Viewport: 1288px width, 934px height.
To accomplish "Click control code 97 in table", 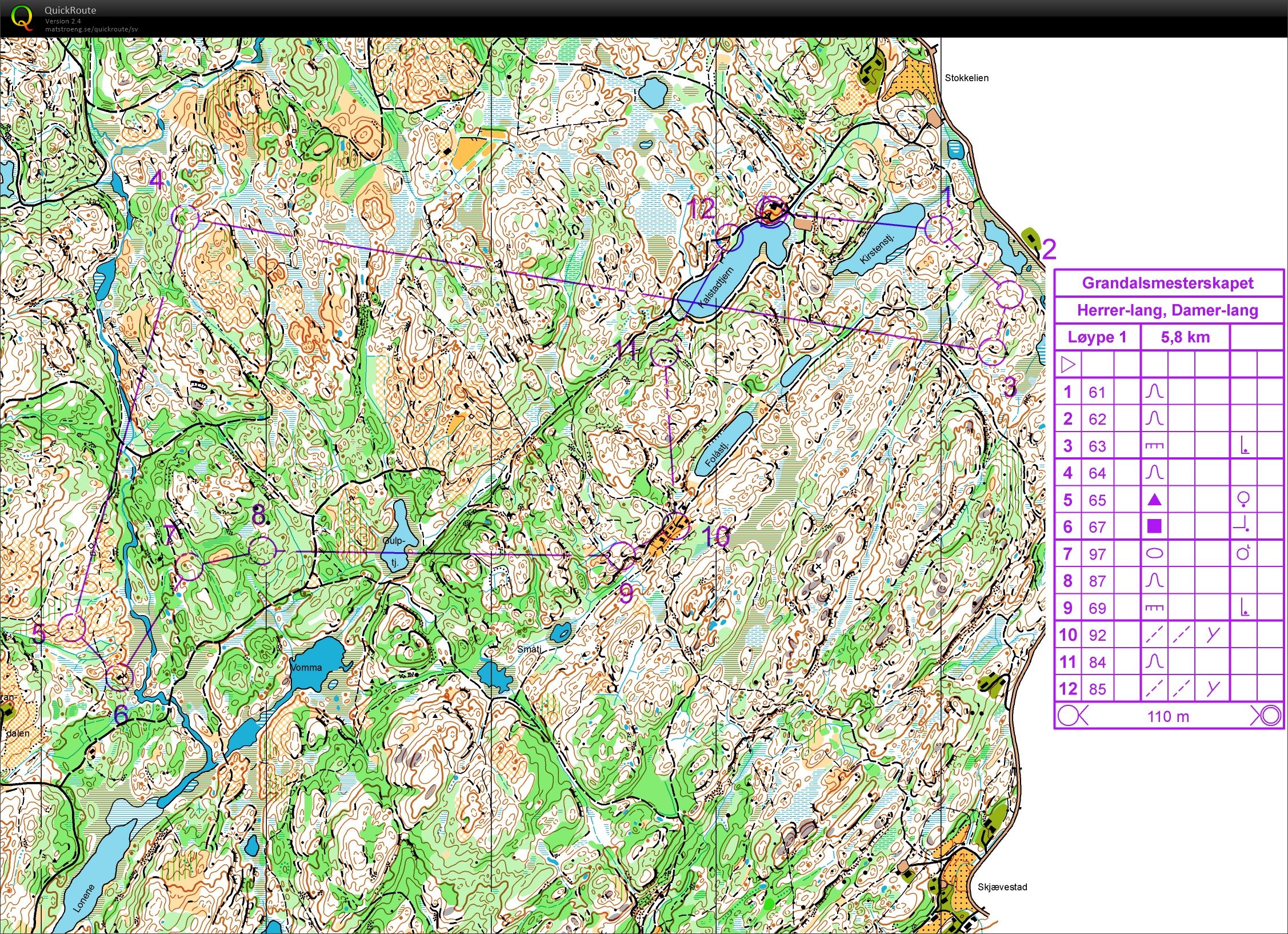I will pos(1097,554).
